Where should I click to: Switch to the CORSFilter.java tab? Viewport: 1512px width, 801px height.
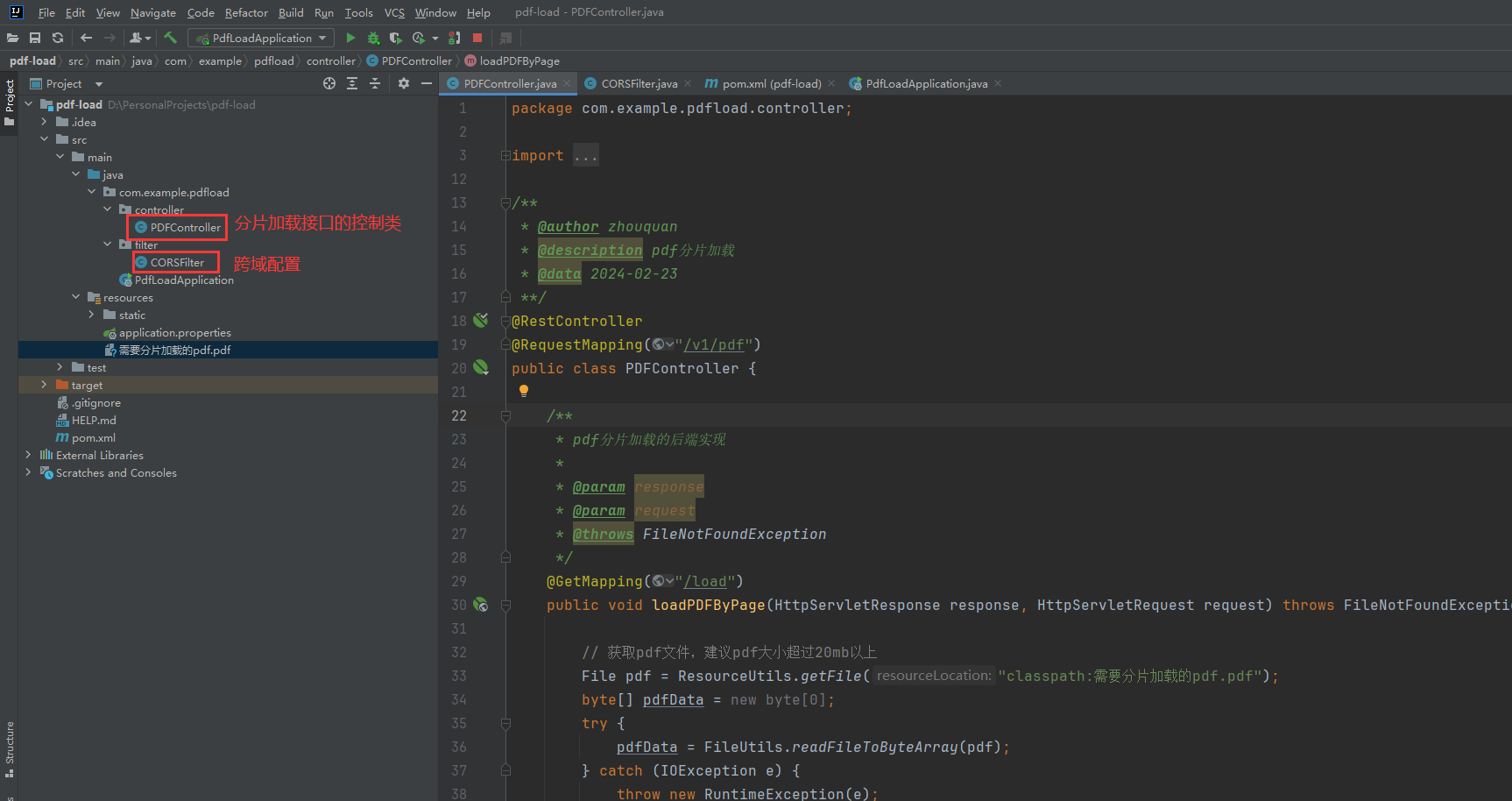pos(639,83)
